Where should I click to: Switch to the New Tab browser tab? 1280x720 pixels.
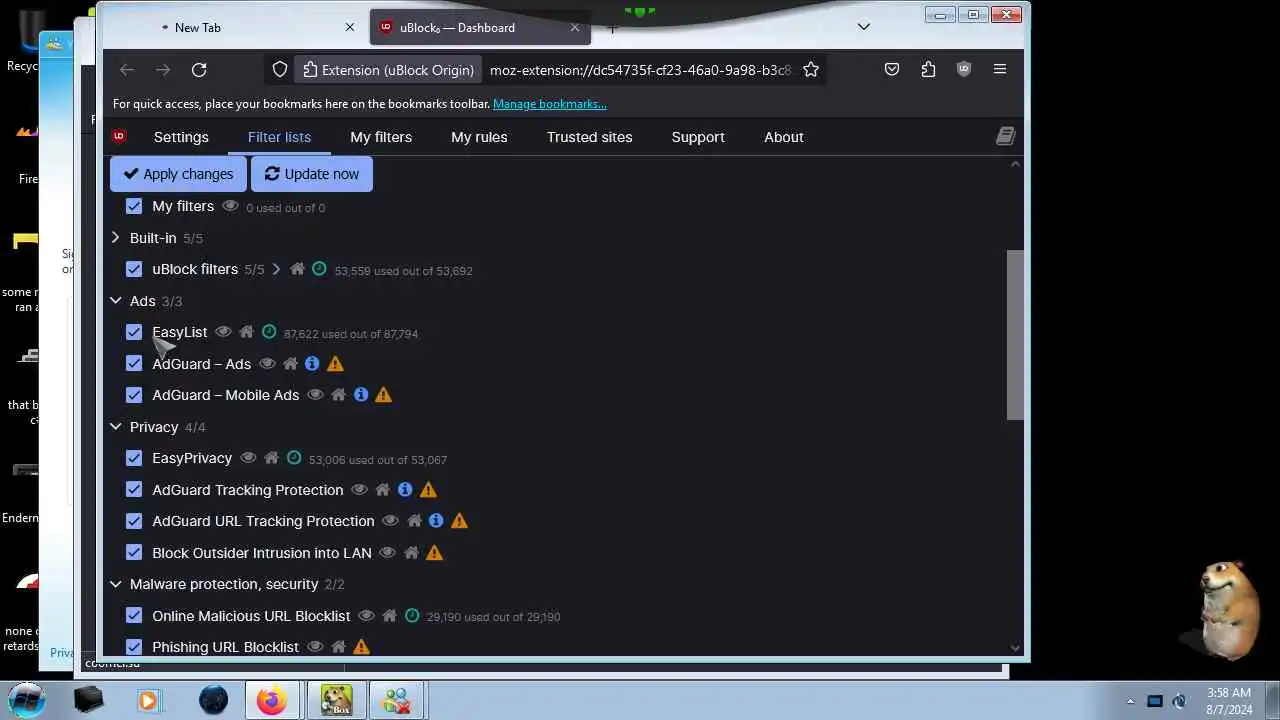(250, 27)
